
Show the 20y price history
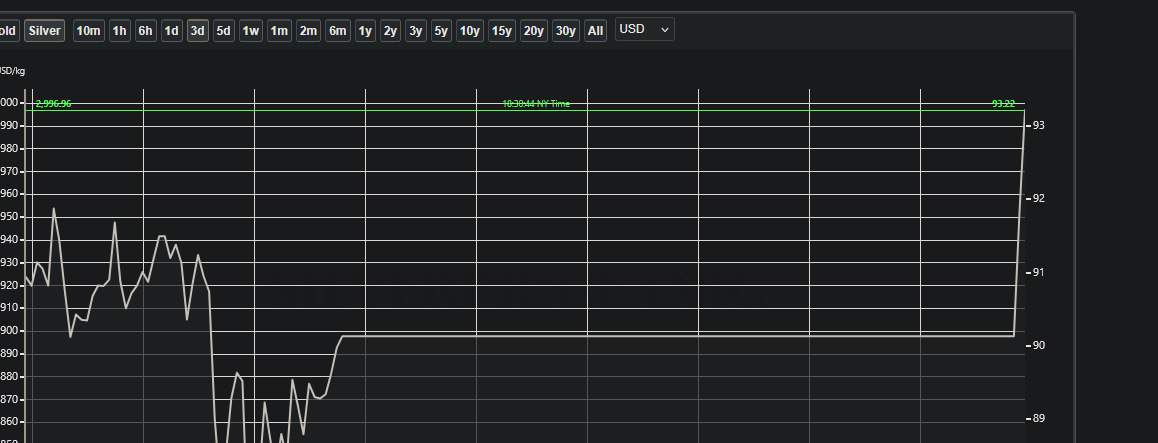coord(533,31)
